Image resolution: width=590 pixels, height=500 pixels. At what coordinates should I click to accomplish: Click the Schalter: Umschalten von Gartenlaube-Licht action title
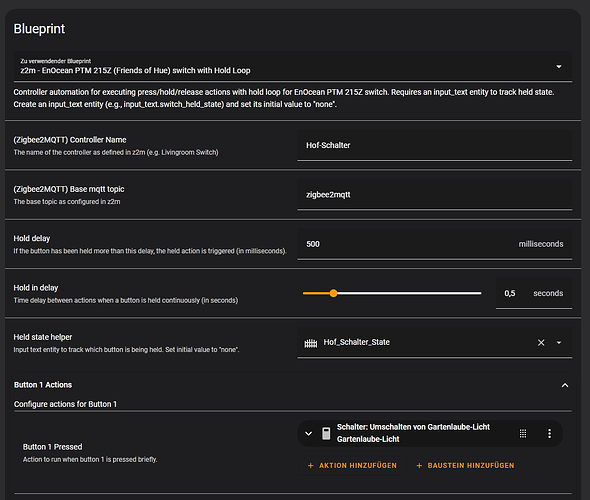(x=413, y=427)
